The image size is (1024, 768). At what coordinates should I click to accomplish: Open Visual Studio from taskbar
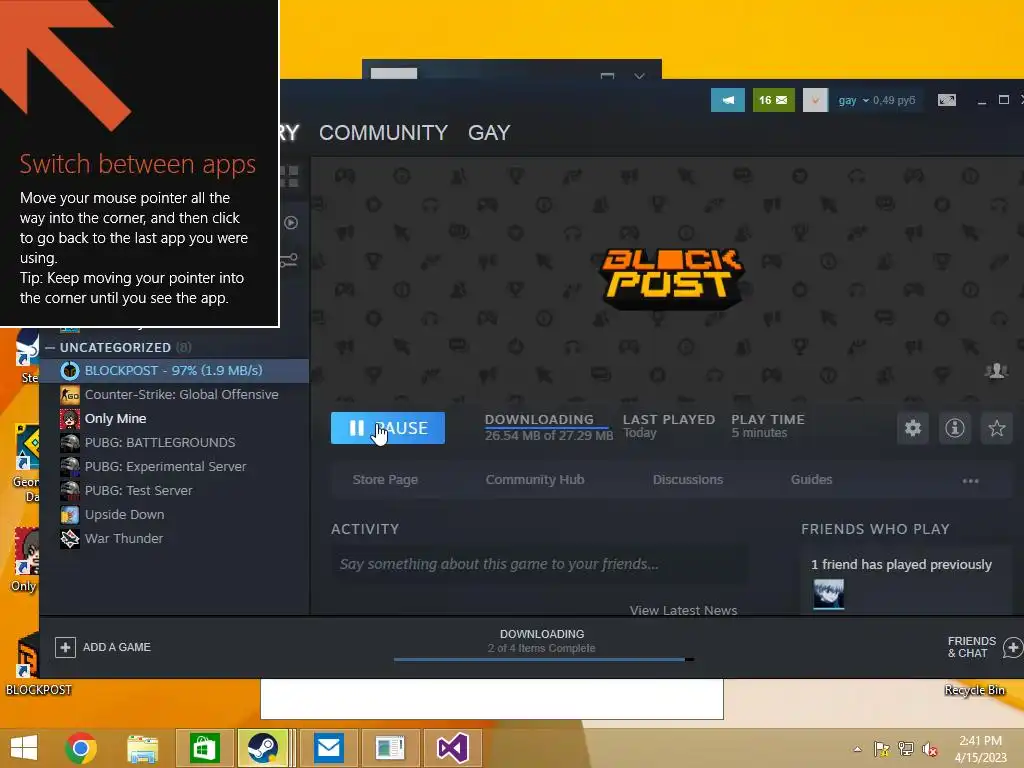coord(453,748)
